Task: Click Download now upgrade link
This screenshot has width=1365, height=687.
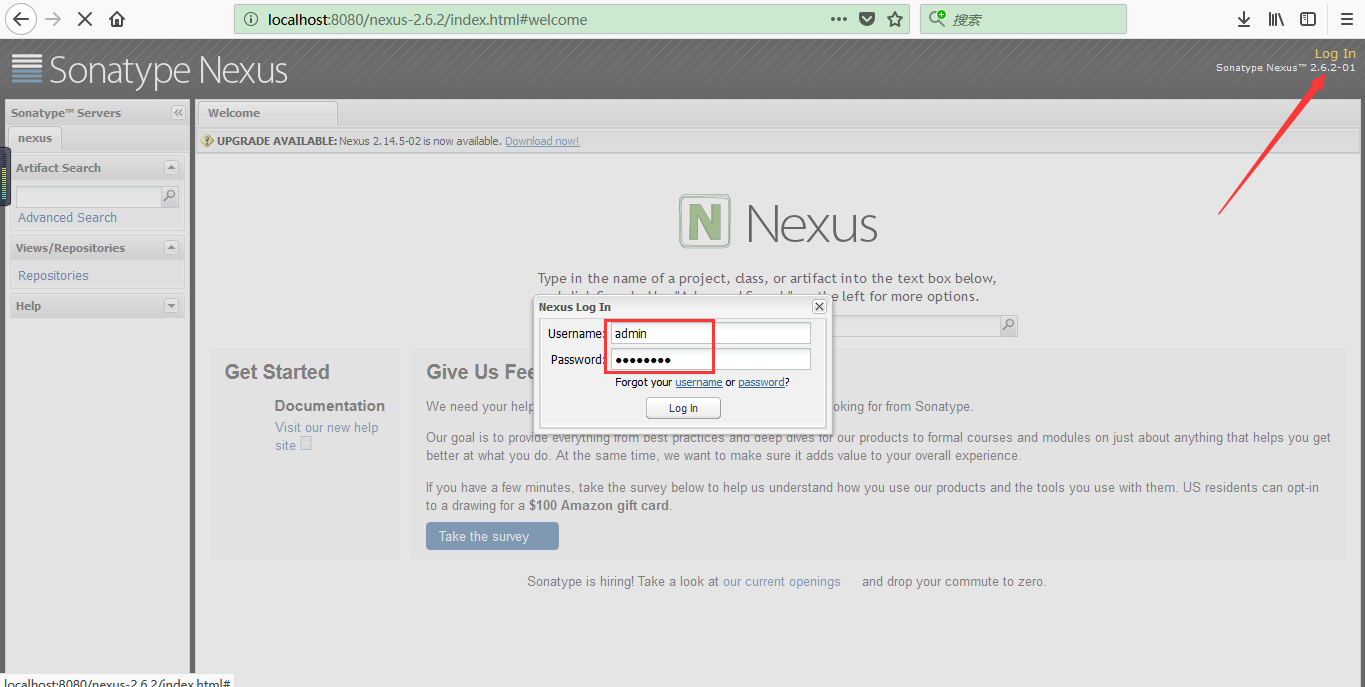Action: pos(542,141)
